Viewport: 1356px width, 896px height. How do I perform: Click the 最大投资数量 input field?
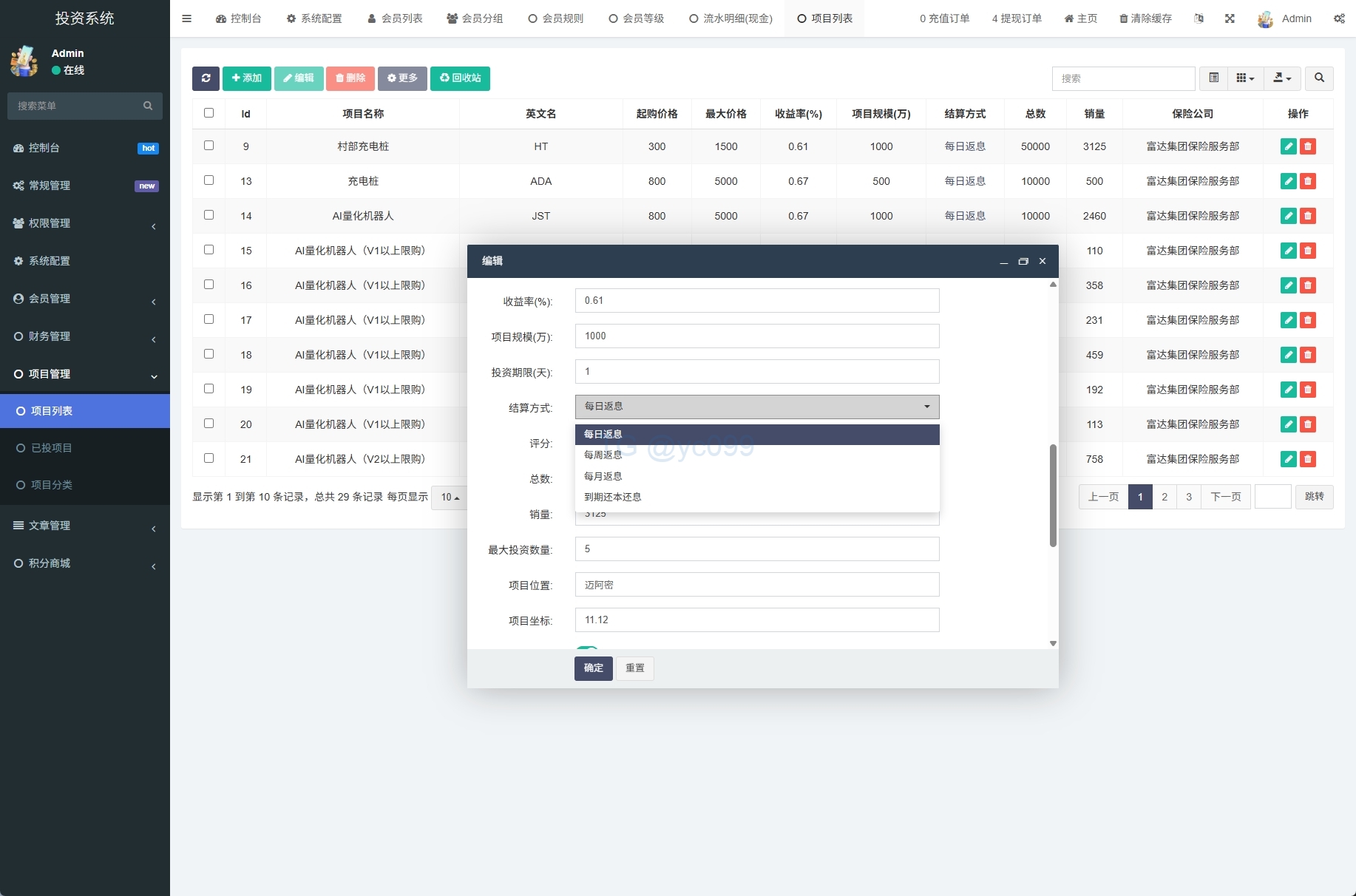[x=756, y=549]
